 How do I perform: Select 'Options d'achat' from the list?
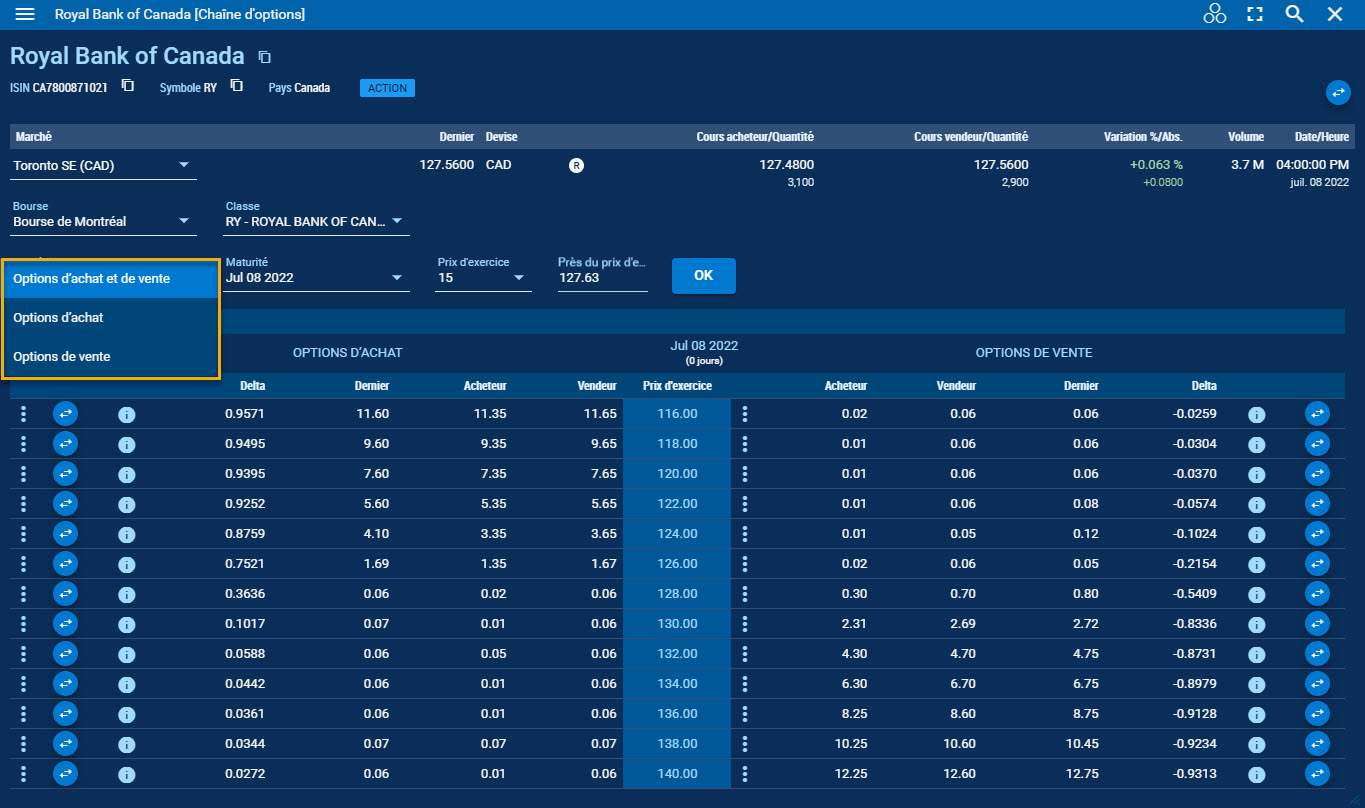coord(58,317)
